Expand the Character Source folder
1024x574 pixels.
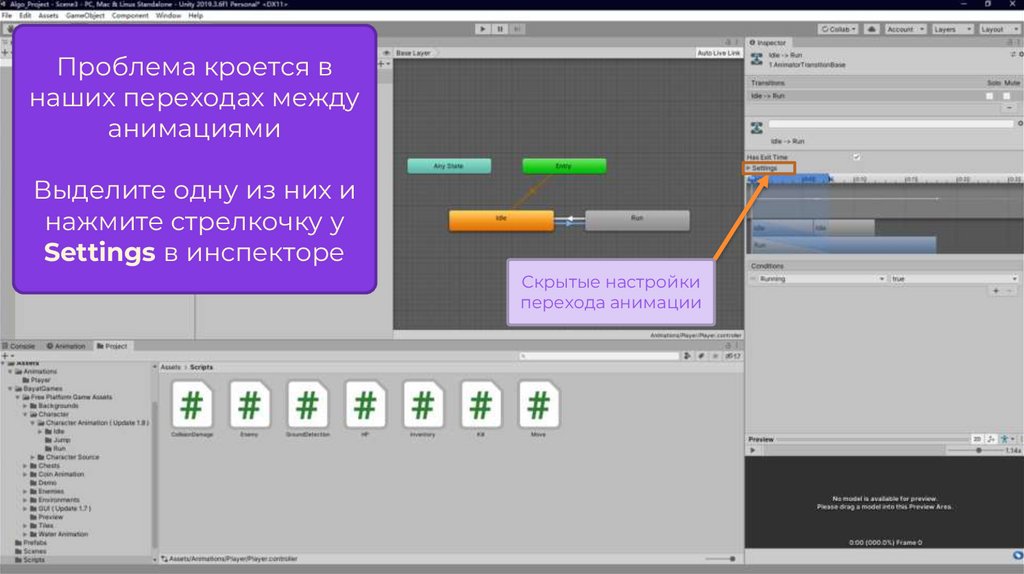pyautogui.click(x=33, y=457)
